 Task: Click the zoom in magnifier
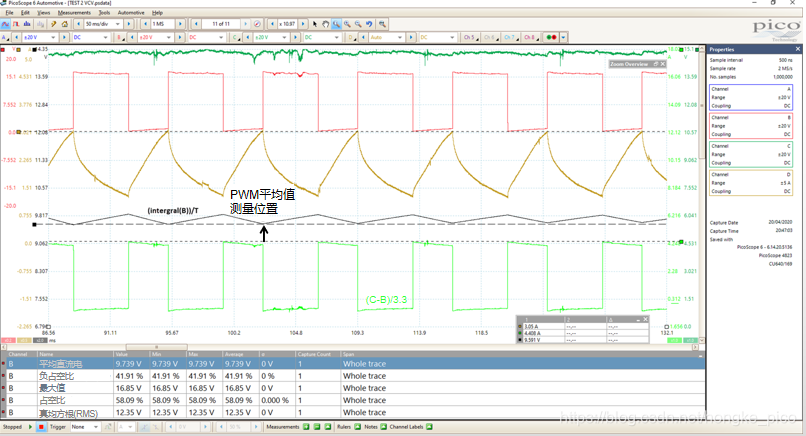[347, 24]
